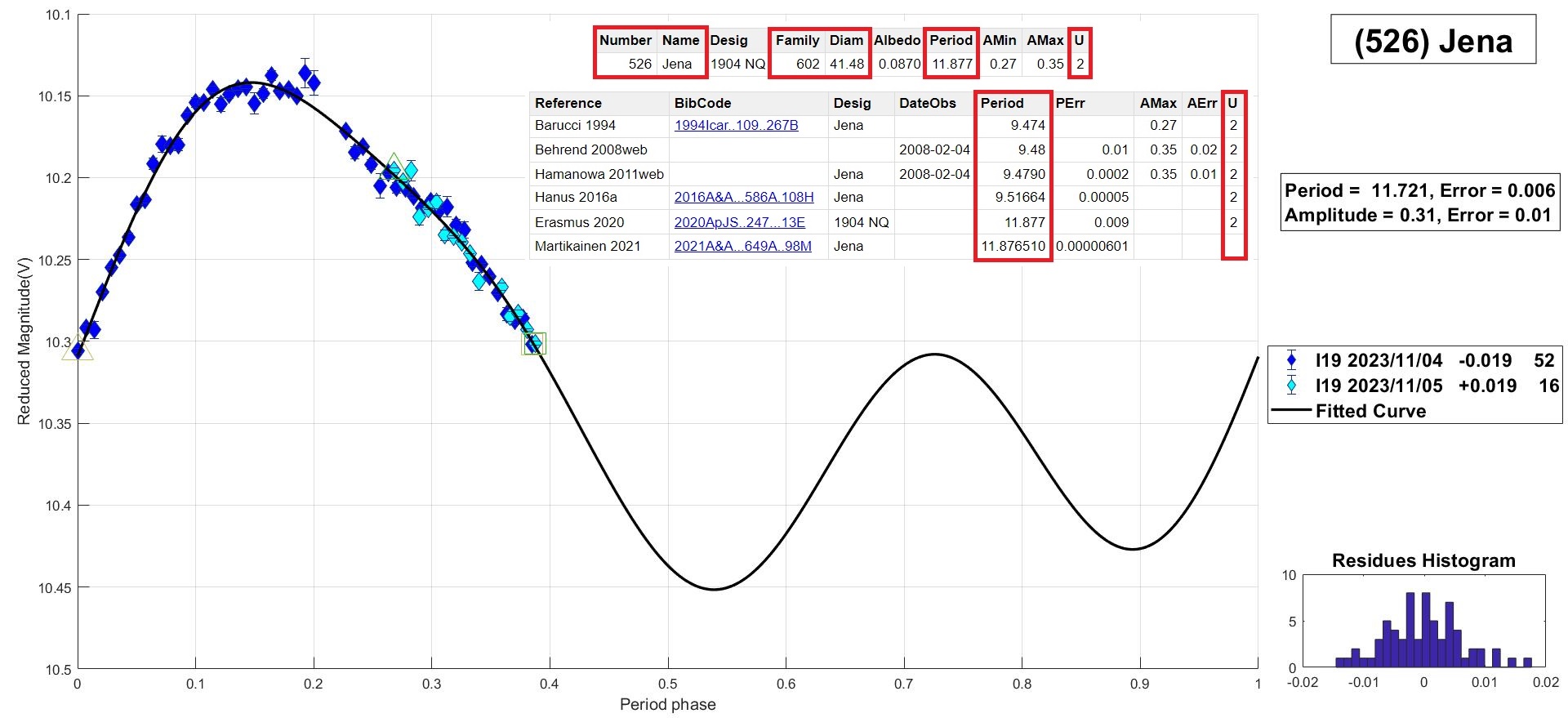This screenshot has width=1568, height=718.
Task: Click the 'Diam' column header
Action: point(846,40)
